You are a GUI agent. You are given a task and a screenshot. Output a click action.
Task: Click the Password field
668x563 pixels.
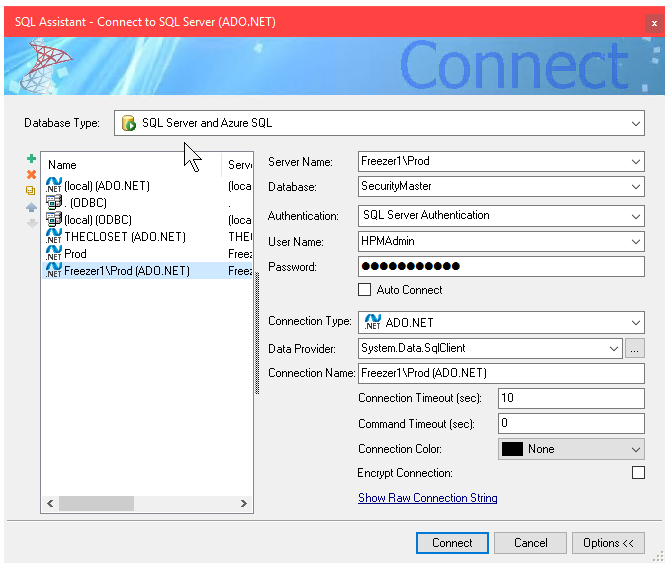pos(501,267)
